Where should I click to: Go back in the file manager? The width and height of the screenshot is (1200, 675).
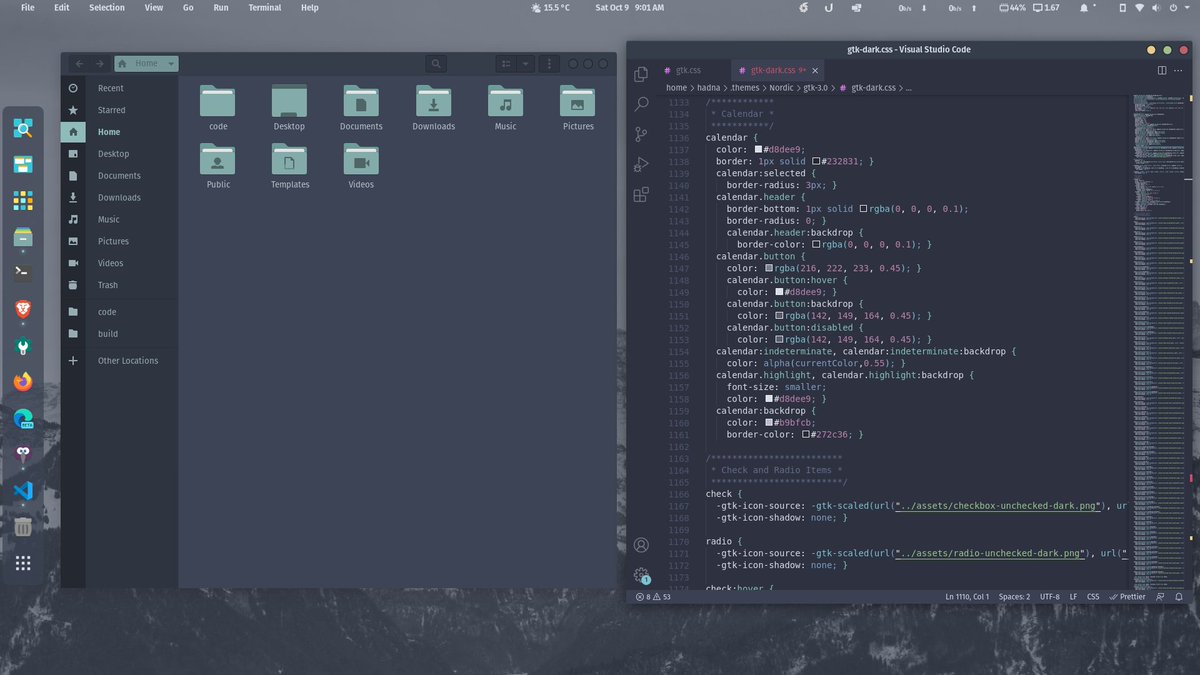[79, 64]
